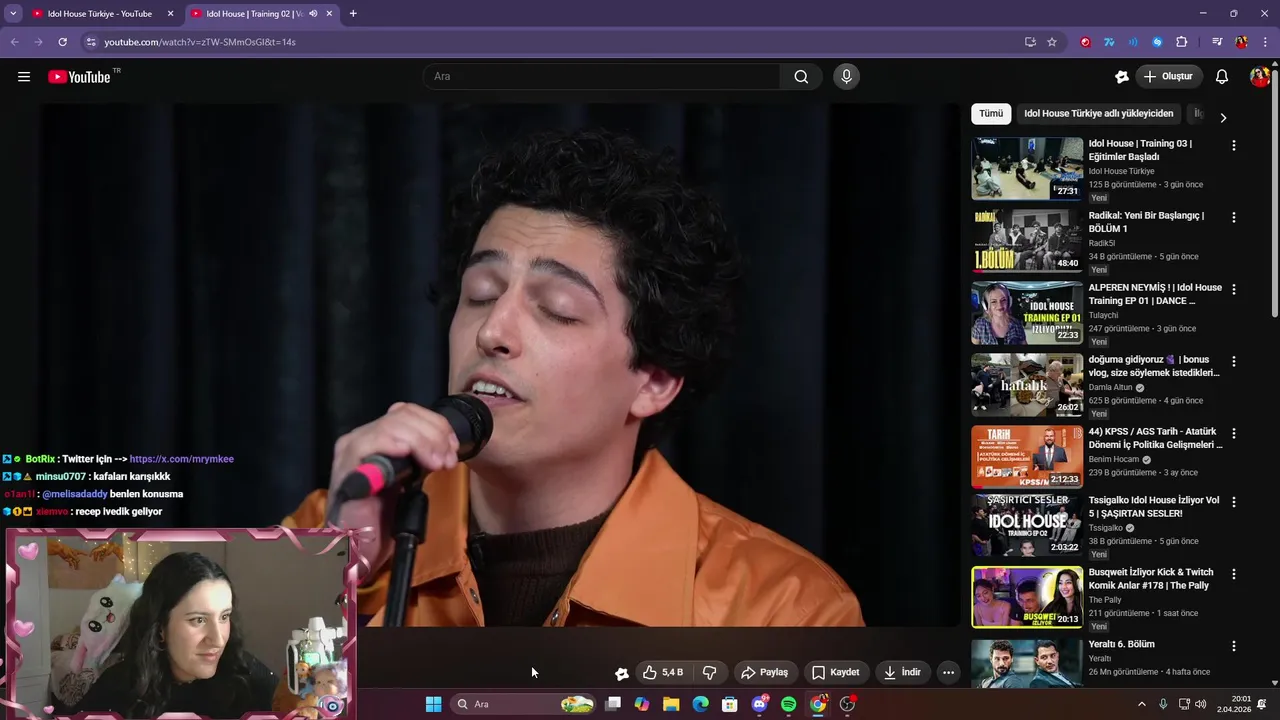This screenshot has width=1280, height=720.
Task: Click sparkle icon left of like button
Action: coord(621,673)
